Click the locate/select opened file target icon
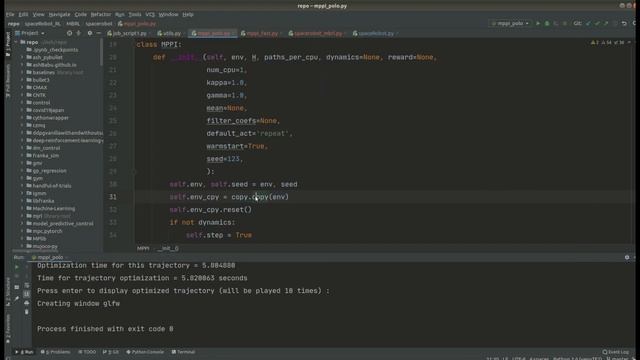Image resolution: width=640 pixels, height=360 pixels. (x=69, y=33)
